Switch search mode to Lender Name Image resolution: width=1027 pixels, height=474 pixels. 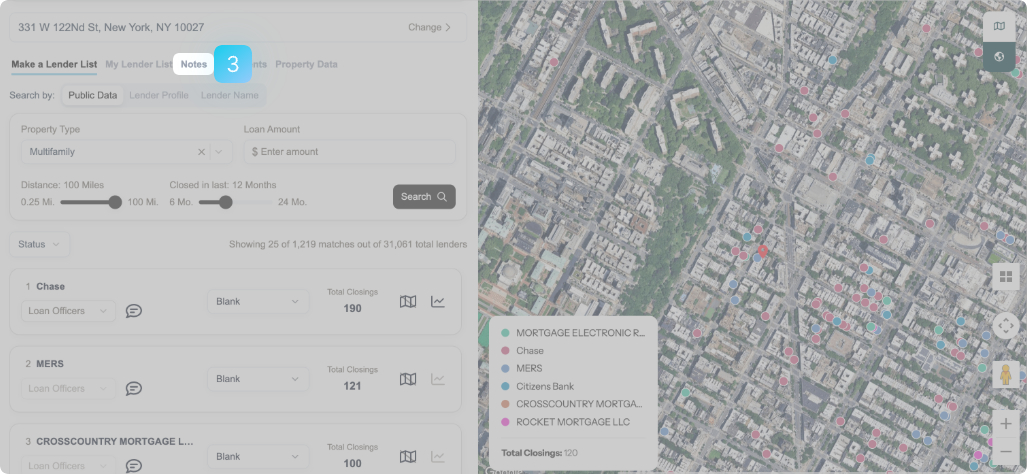point(230,96)
